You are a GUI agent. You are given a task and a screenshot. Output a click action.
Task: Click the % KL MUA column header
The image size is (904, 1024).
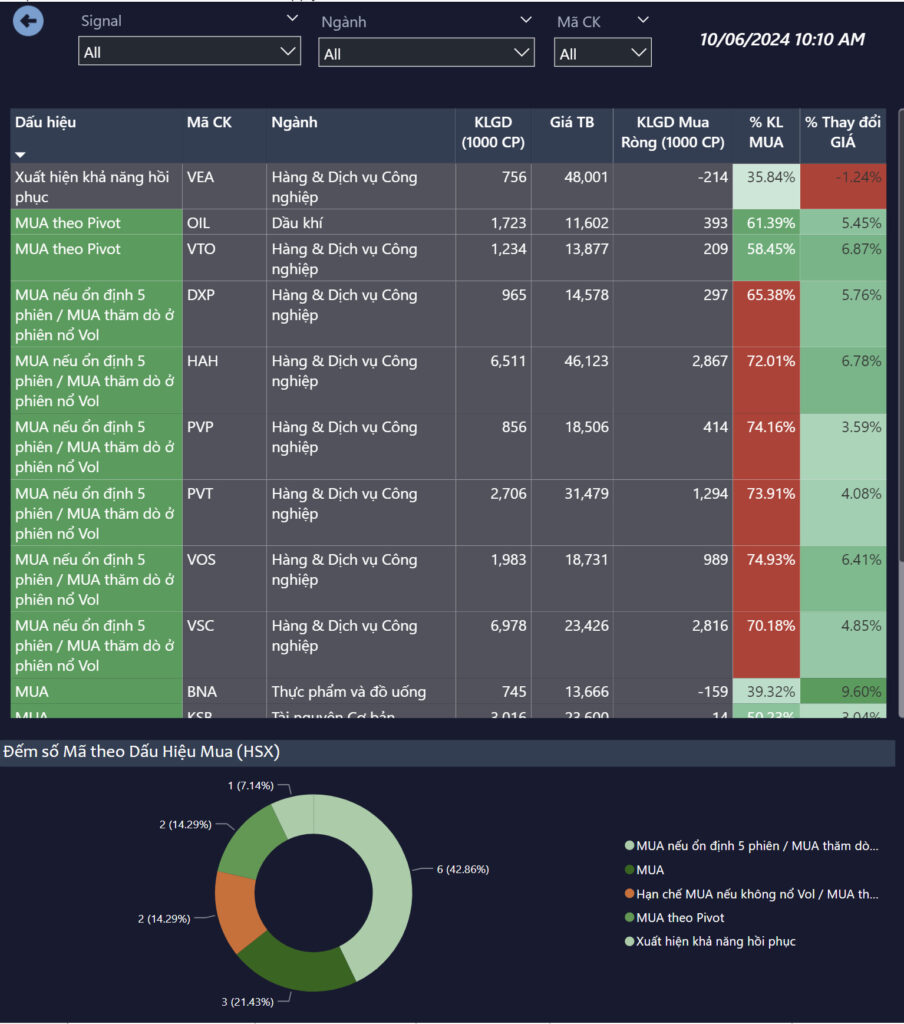766,132
